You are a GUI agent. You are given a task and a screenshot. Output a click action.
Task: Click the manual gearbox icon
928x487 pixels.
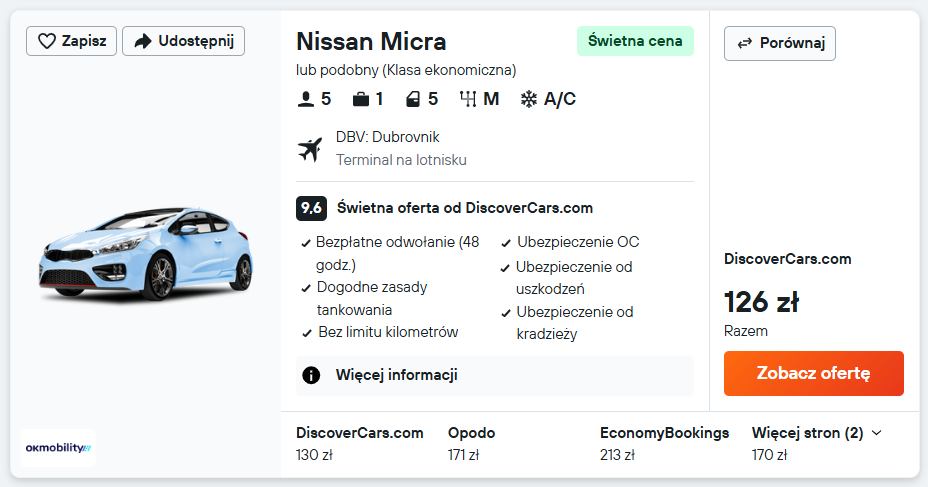[467, 99]
